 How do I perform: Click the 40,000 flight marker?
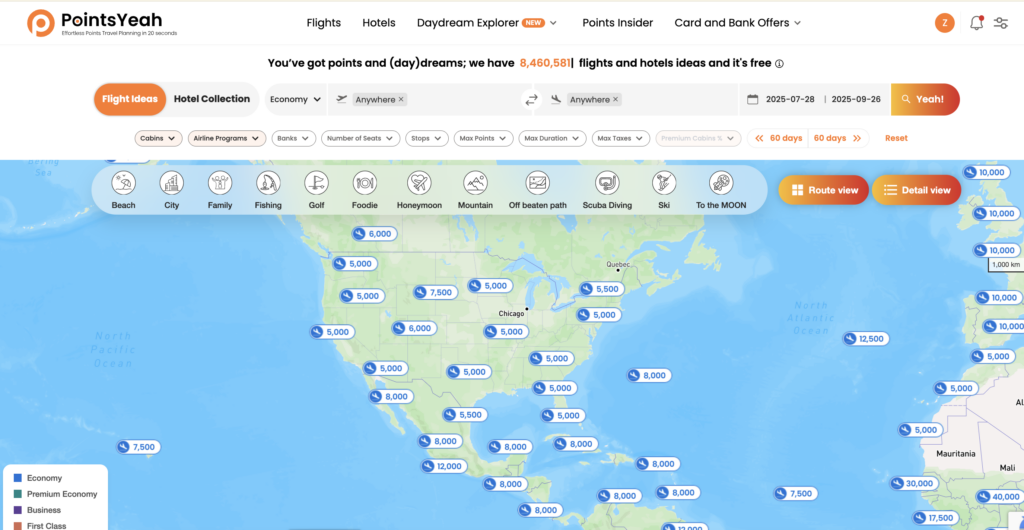coord(999,497)
